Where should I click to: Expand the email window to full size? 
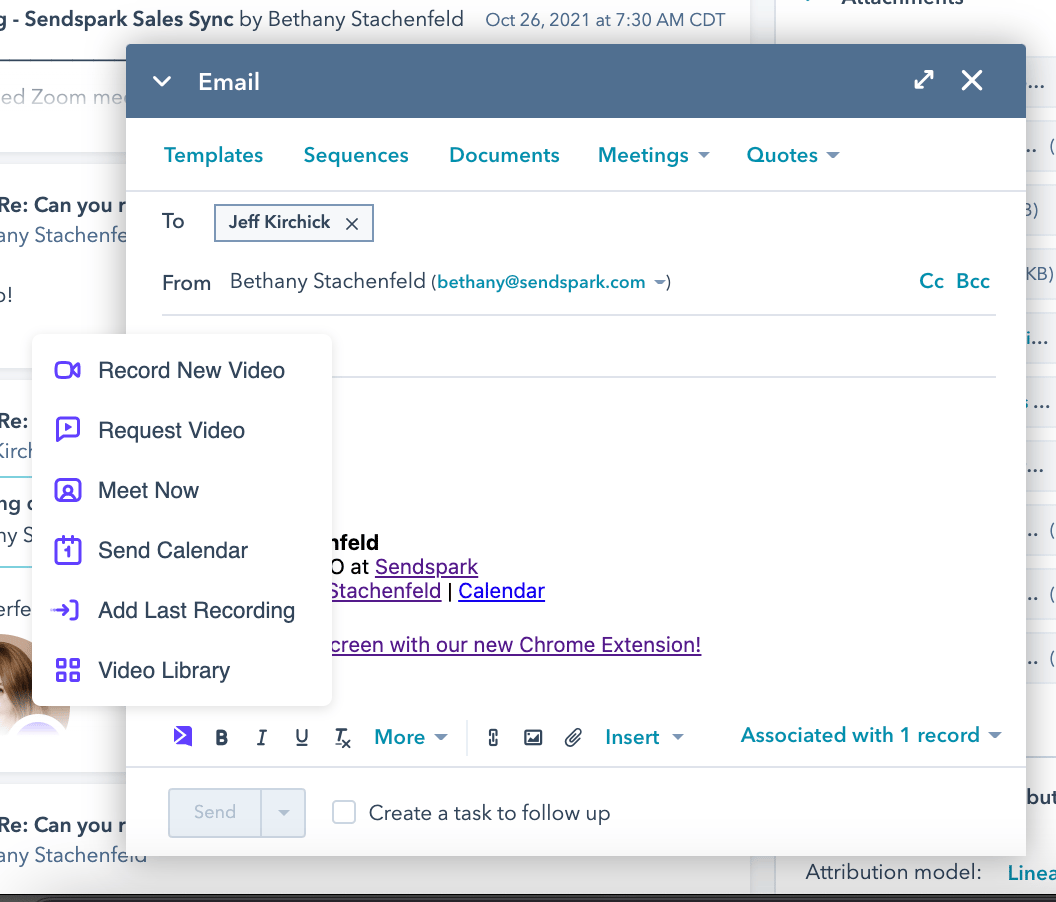(924, 80)
